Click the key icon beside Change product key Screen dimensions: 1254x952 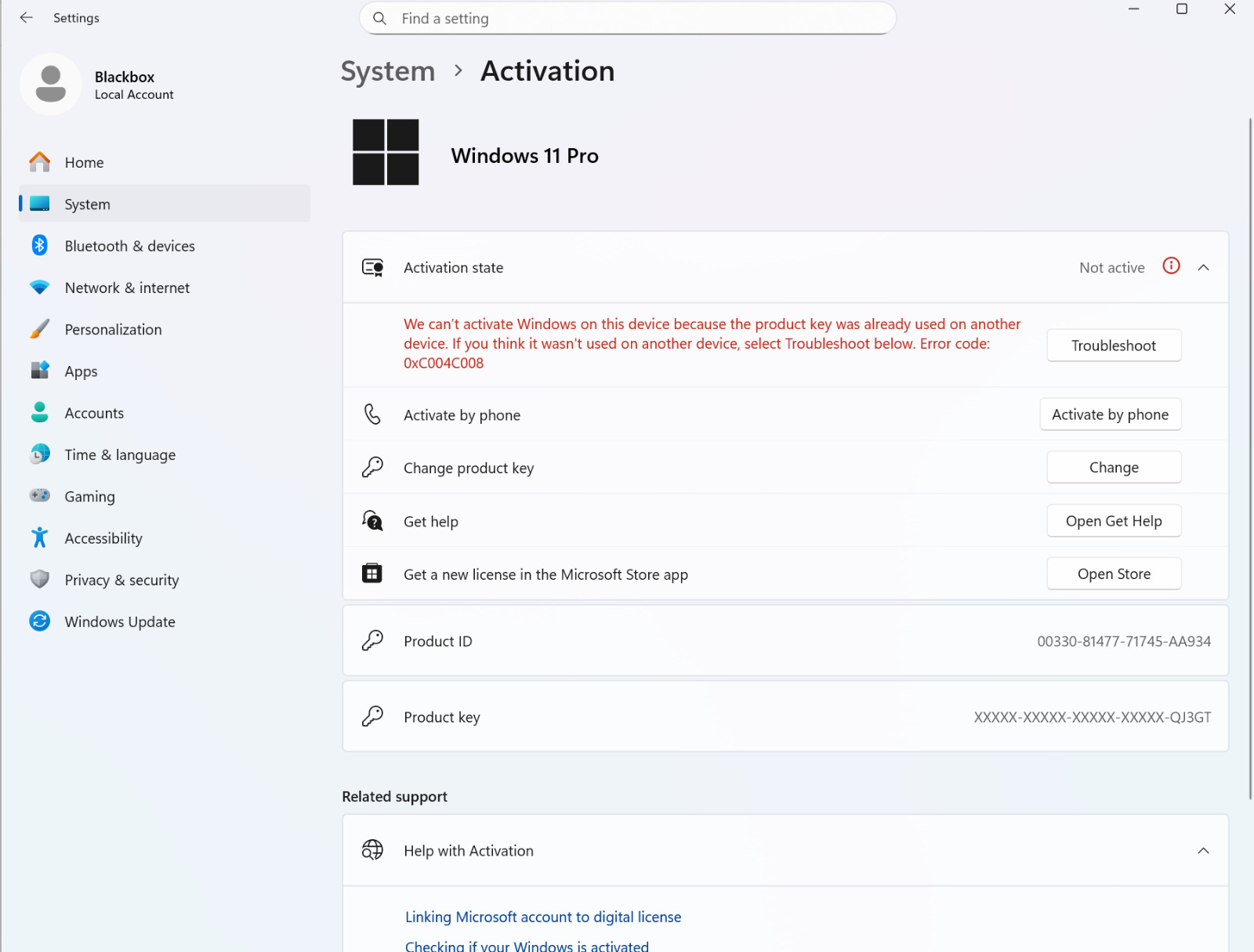point(373,468)
